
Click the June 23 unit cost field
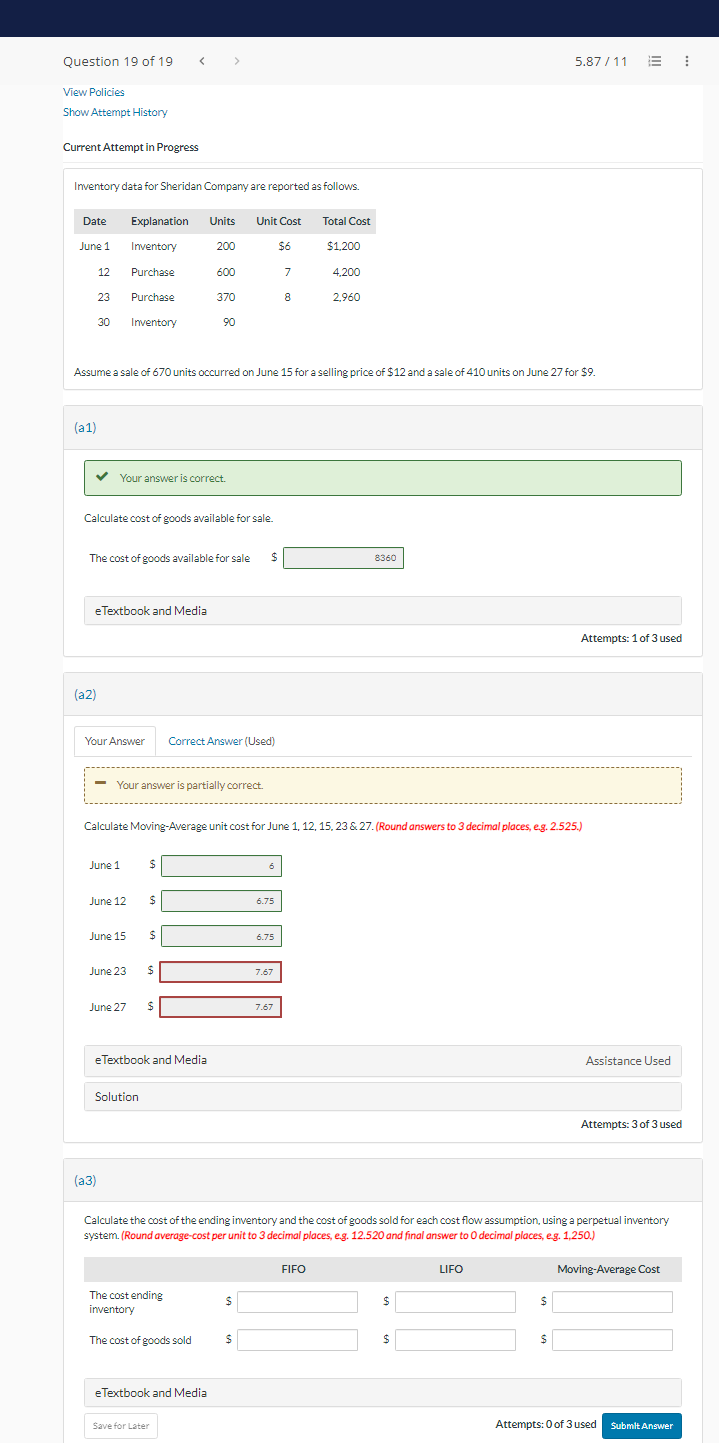(220, 971)
